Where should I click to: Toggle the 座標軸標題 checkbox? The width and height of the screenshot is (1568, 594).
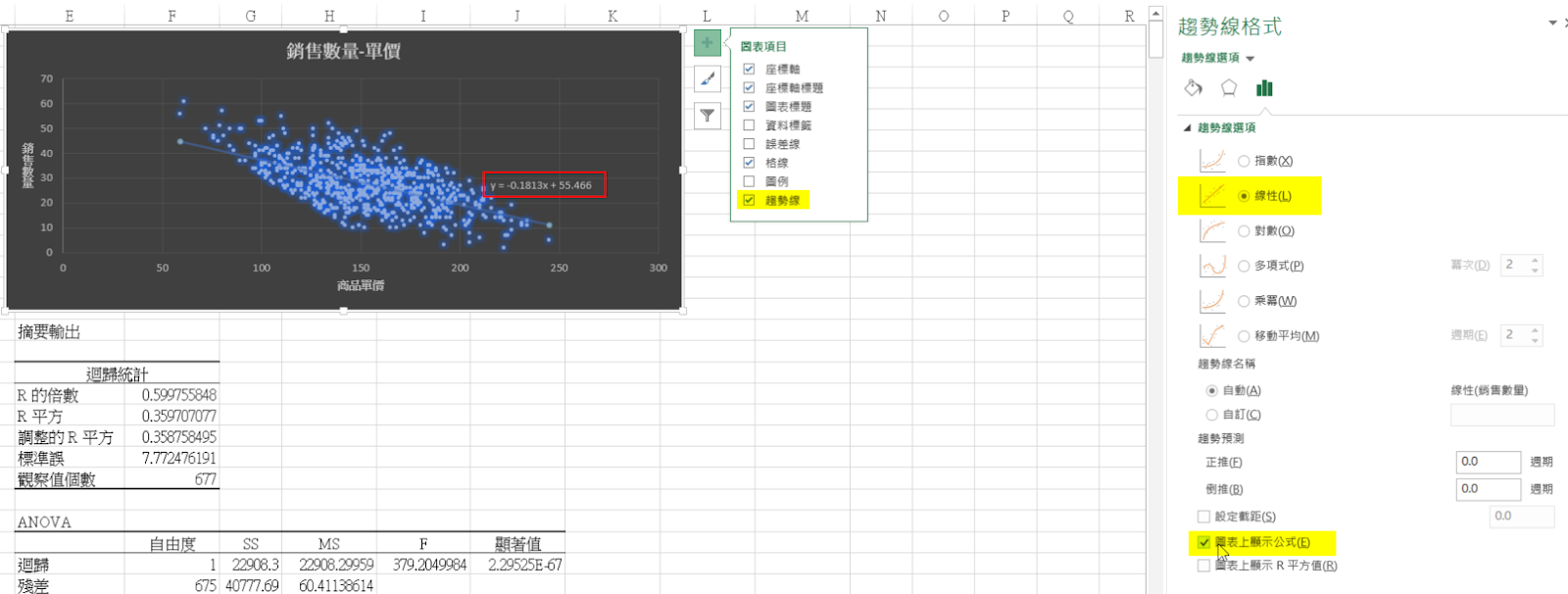749,87
